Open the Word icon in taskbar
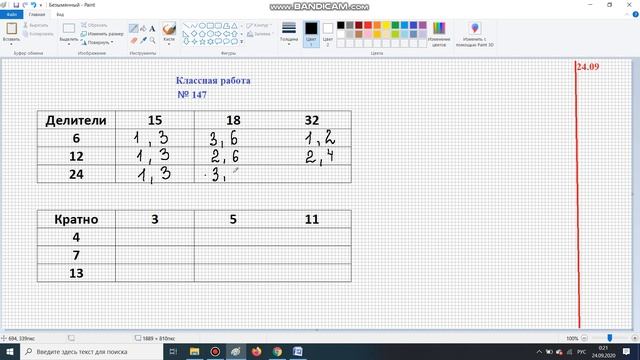This screenshot has width=640, height=360. click(298, 351)
